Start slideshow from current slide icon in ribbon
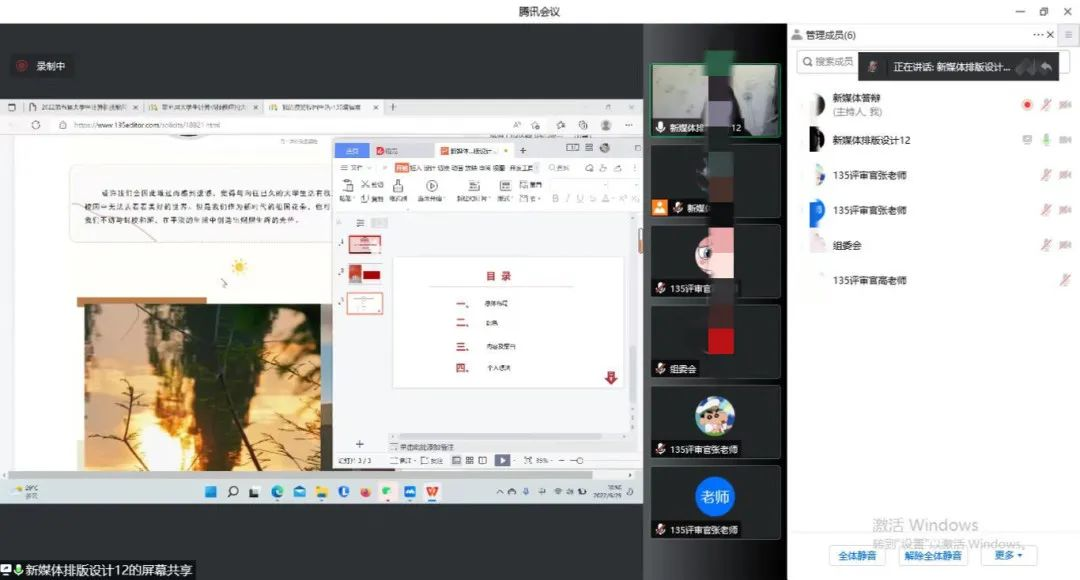This screenshot has height=580, width=1080. pyautogui.click(x=432, y=185)
